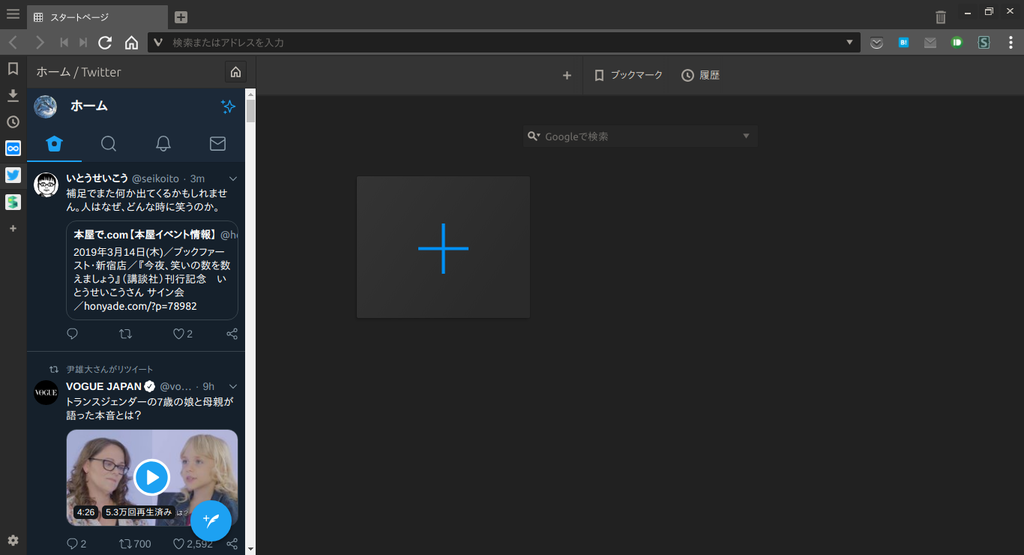This screenshot has width=1024, height=555.
Task: Open the green S web panel
Action: pyautogui.click(x=13, y=202)
